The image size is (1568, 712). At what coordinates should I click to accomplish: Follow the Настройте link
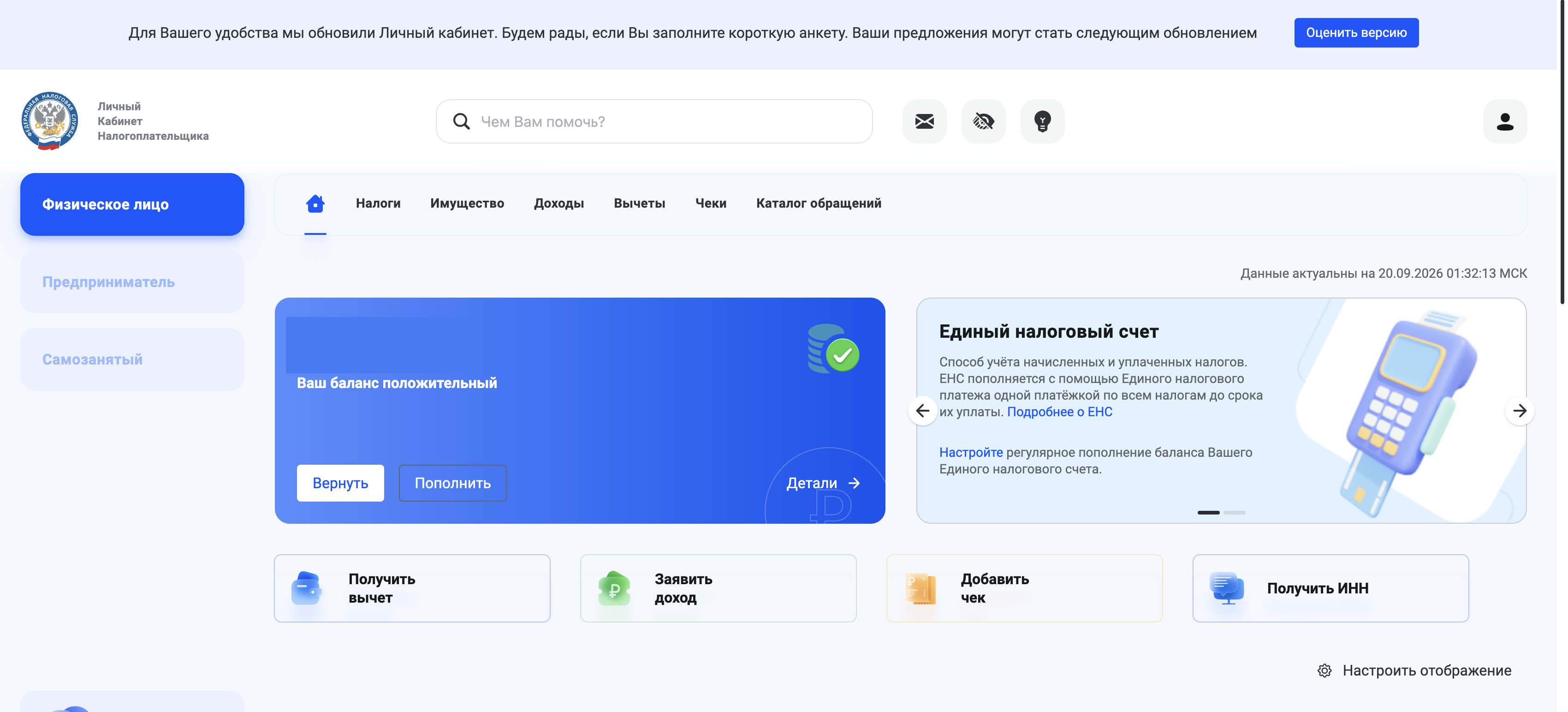(x=970, y=453)
